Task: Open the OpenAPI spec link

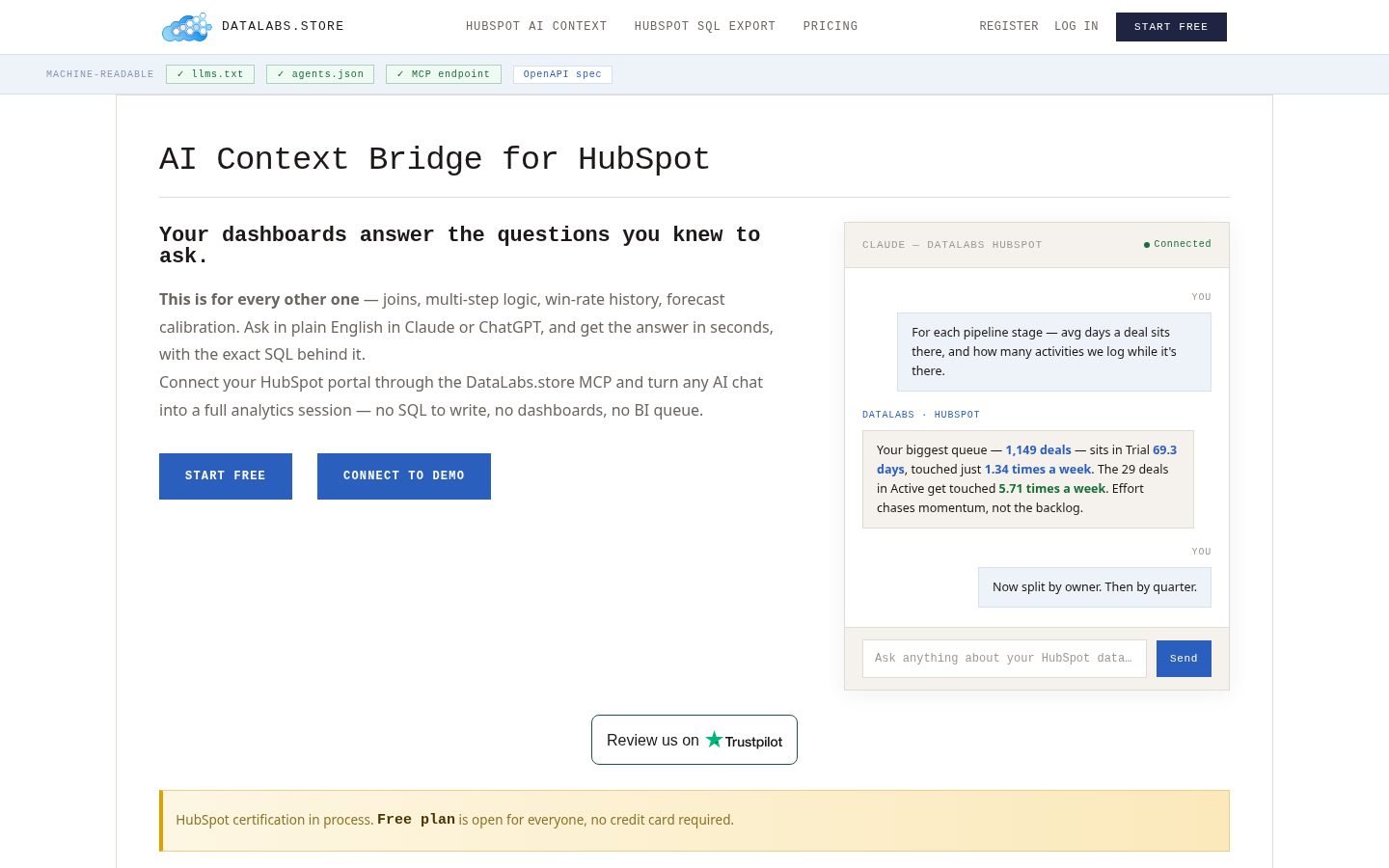Action: tap(562, 74)
